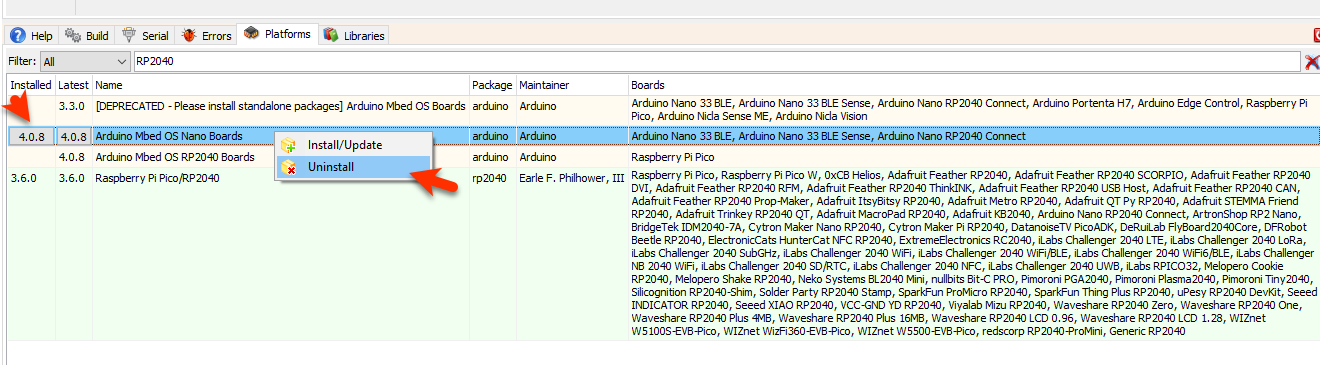Open the Filter dropdown set to All
1320x365 pixels.
[85, 61]
